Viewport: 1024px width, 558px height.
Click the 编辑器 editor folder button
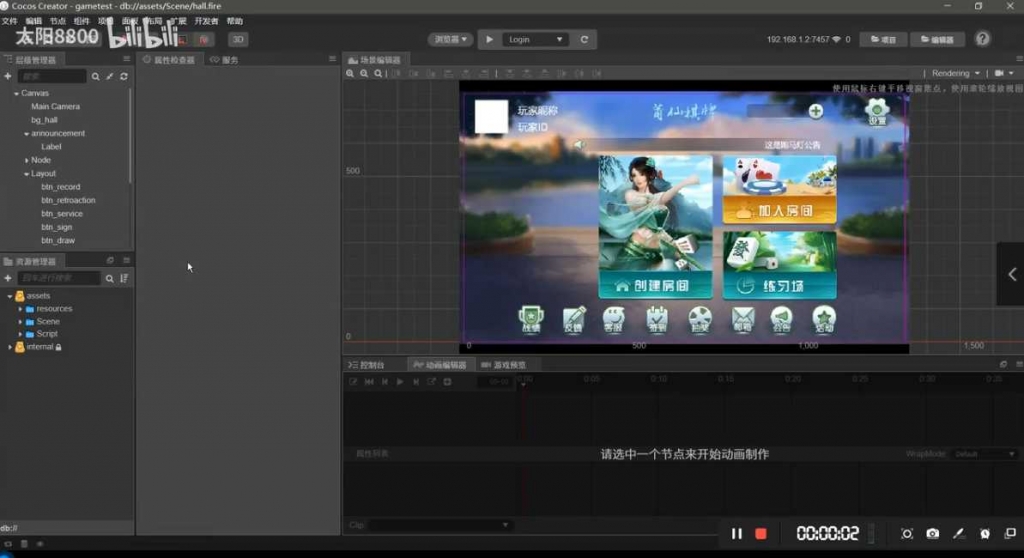click(937, 39)
